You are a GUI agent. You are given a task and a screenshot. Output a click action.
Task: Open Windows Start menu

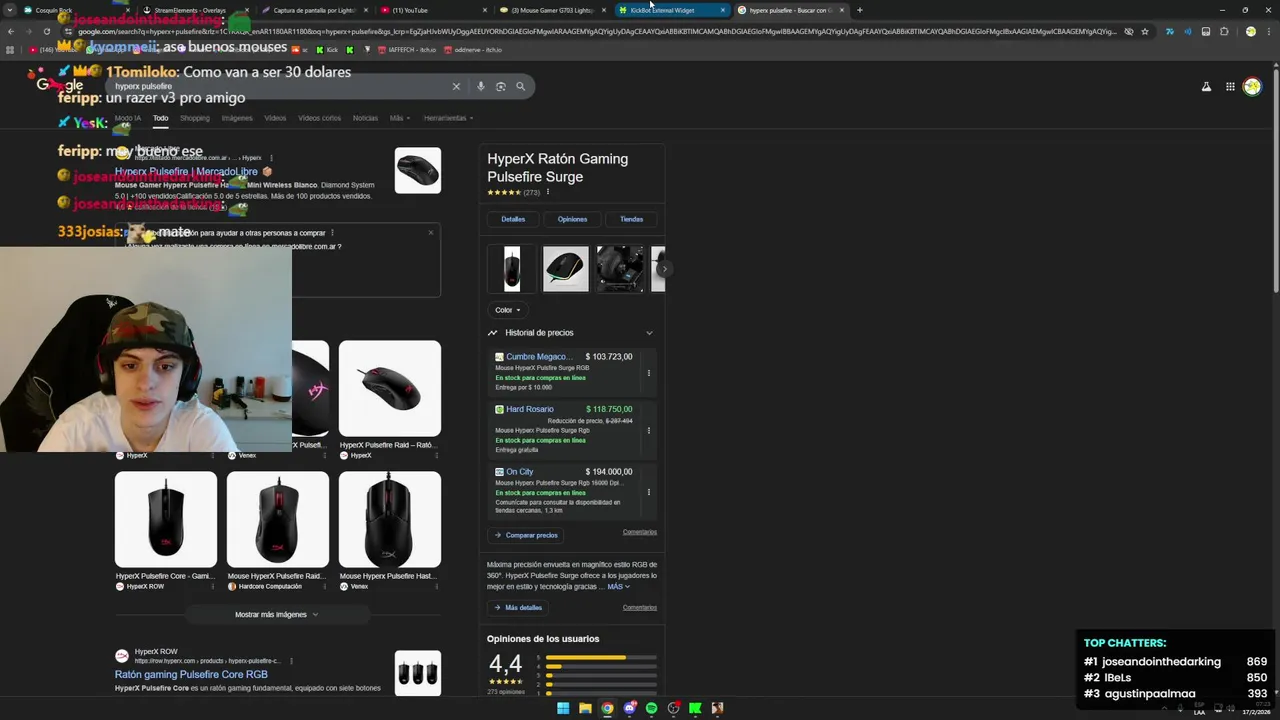pos(563,708)
